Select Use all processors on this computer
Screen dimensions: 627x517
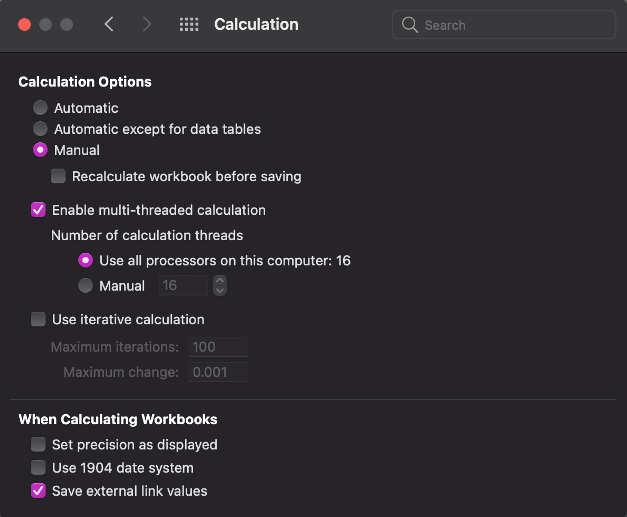(86, 261)
